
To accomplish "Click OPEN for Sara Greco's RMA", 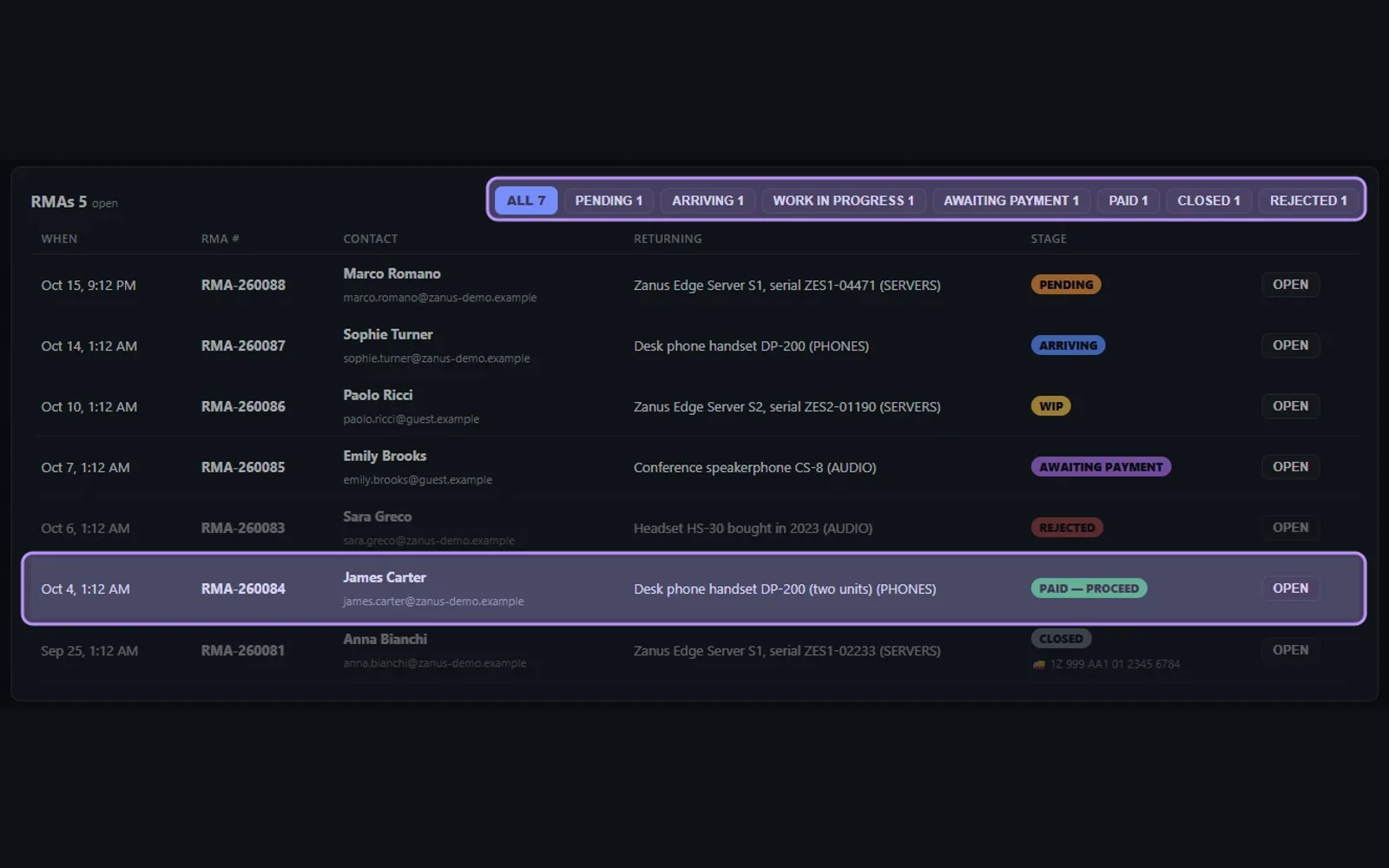I will tap(1290, 528).
